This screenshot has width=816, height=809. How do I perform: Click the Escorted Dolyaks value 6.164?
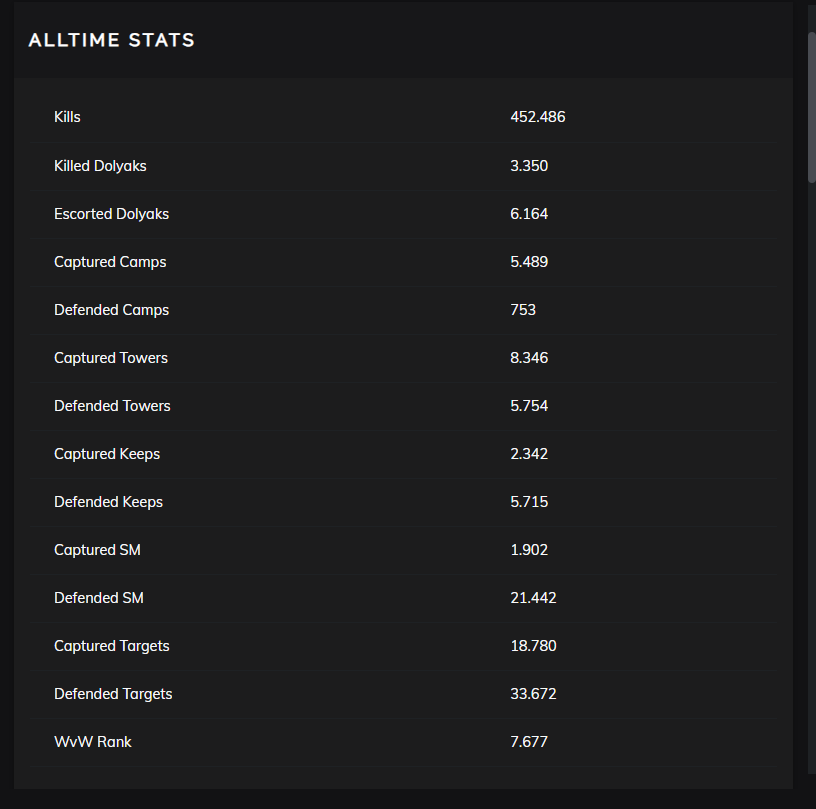click(x=529, y=214)
